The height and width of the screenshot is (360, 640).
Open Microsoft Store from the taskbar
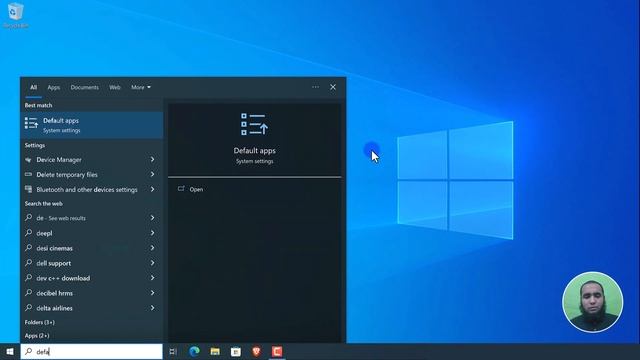(x=236, y=351)
